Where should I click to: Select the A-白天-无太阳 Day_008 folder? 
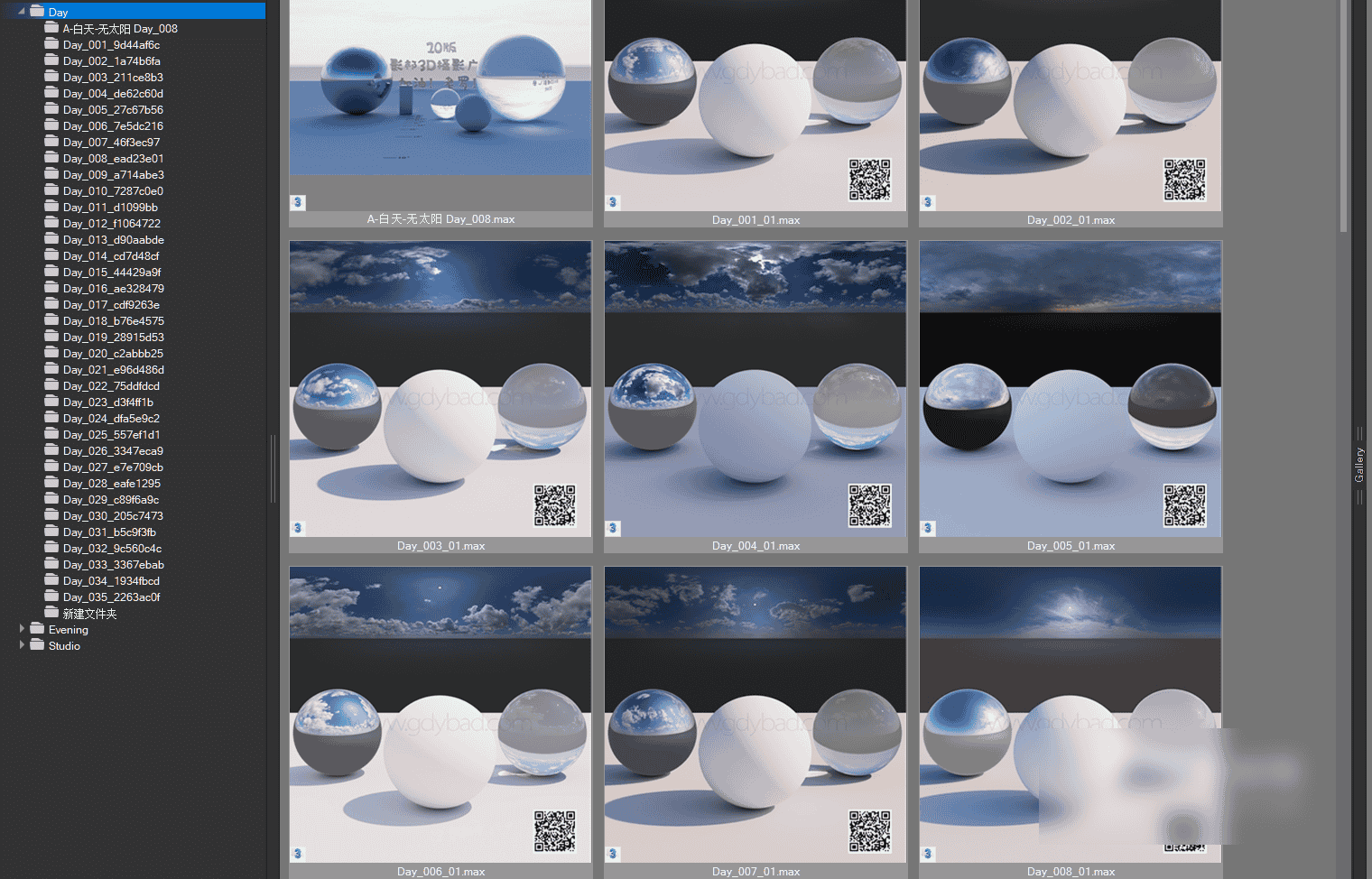coord(120,28)
